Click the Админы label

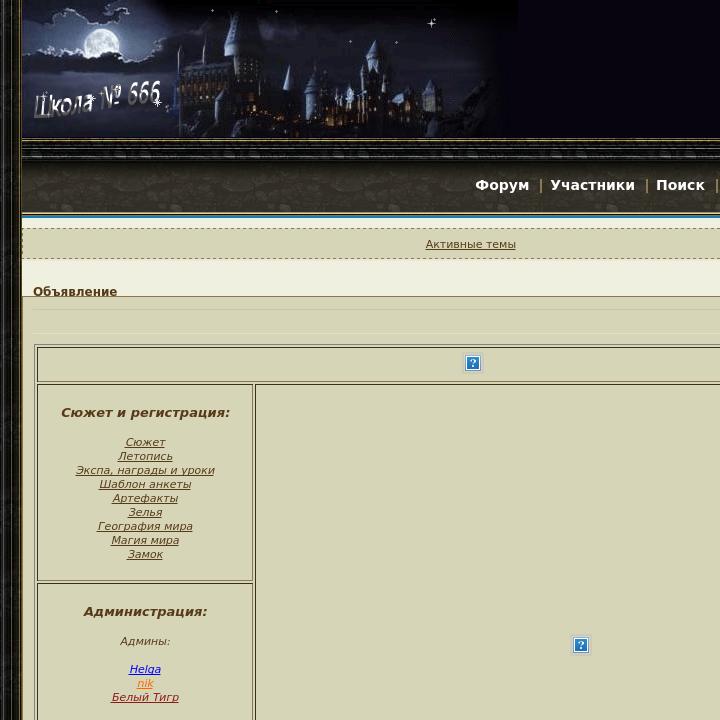(x=145, y=641)
